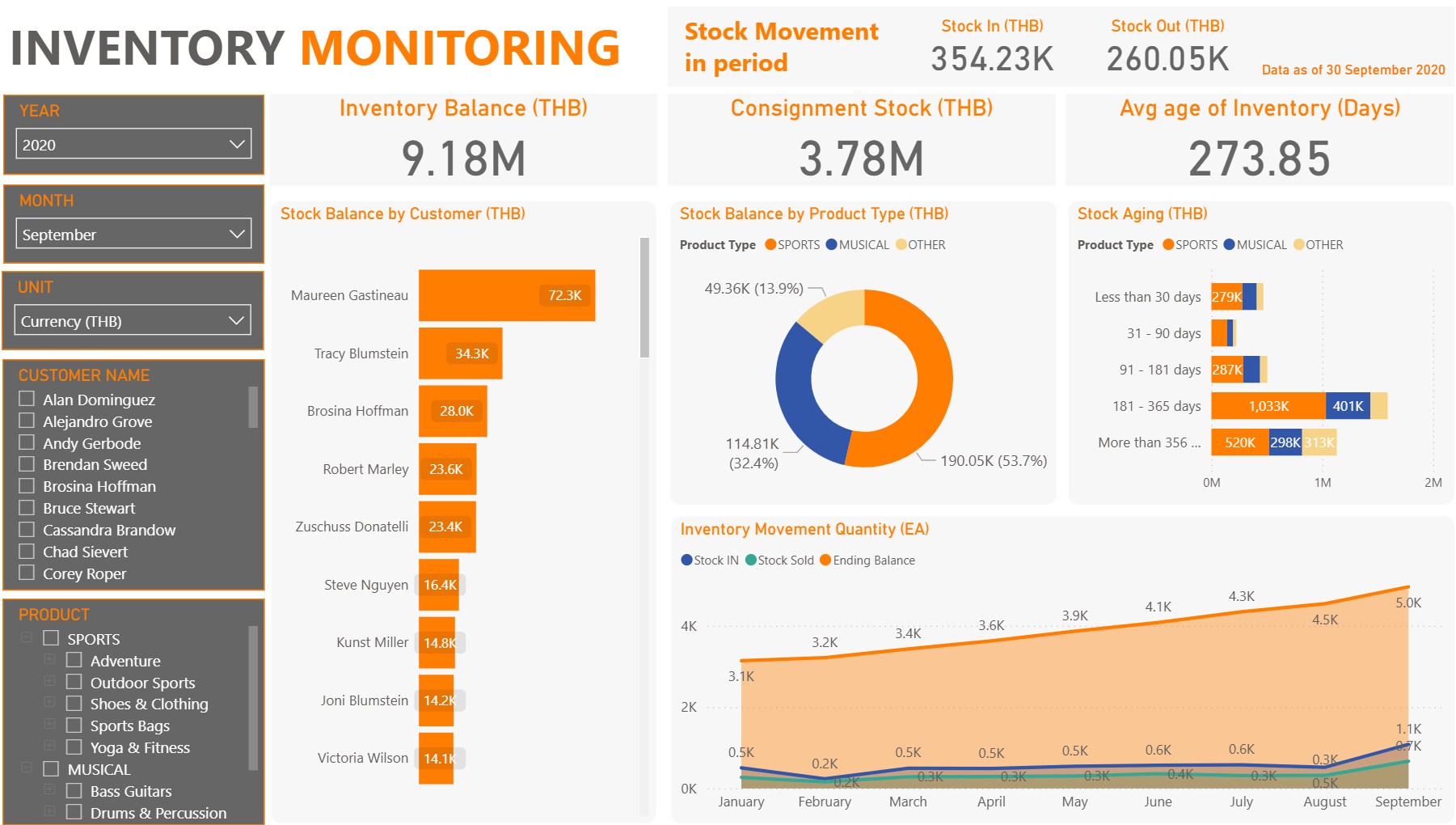Click the orange SPORTS segment of the donut chart

(x=931, y=380)
